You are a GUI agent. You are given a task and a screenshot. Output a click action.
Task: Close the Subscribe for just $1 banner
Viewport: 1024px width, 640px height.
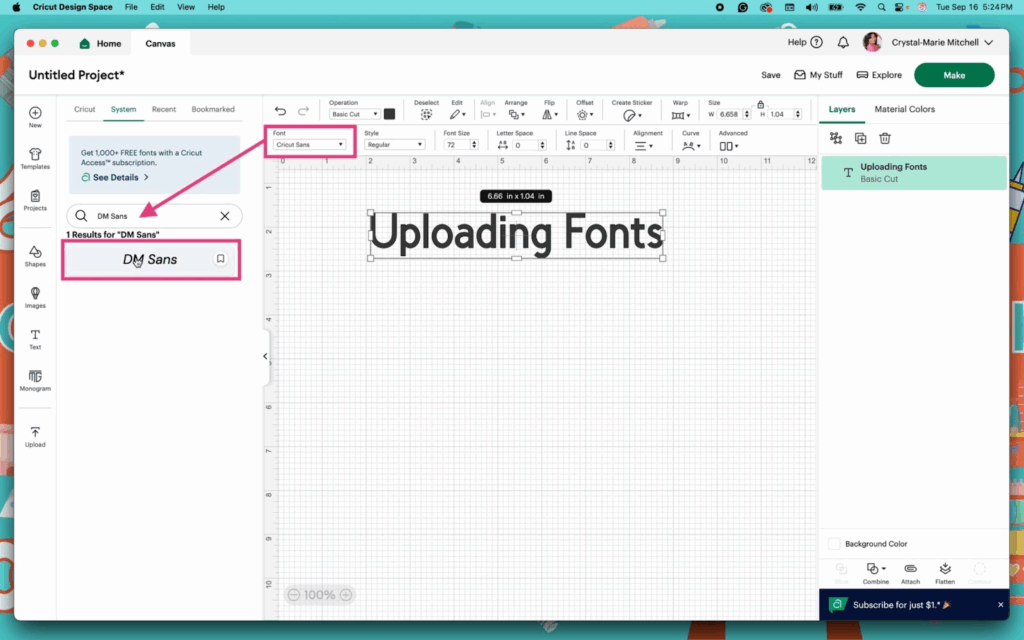pos(1000,605)
